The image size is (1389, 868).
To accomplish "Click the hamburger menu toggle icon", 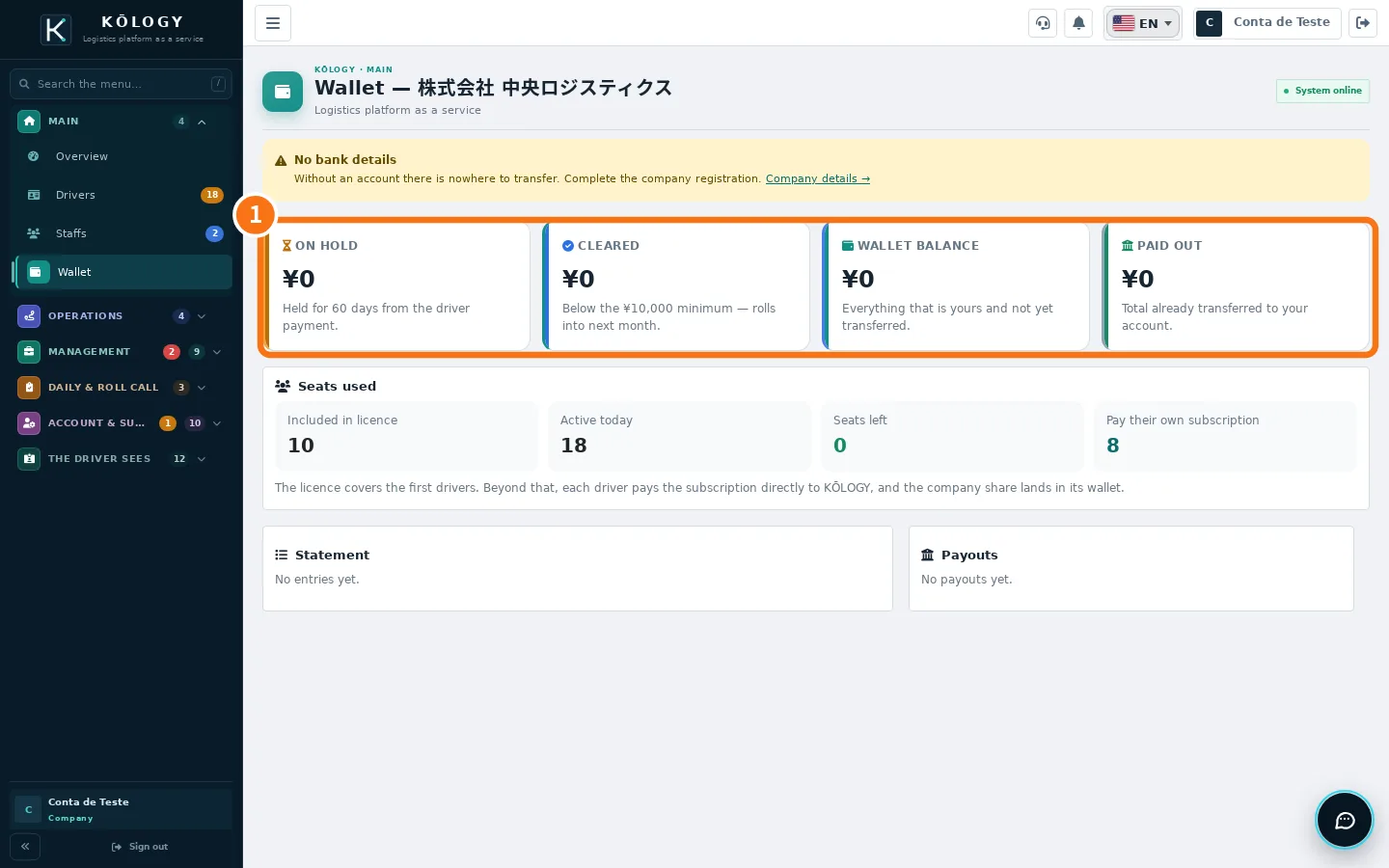I will pos(273,23).
